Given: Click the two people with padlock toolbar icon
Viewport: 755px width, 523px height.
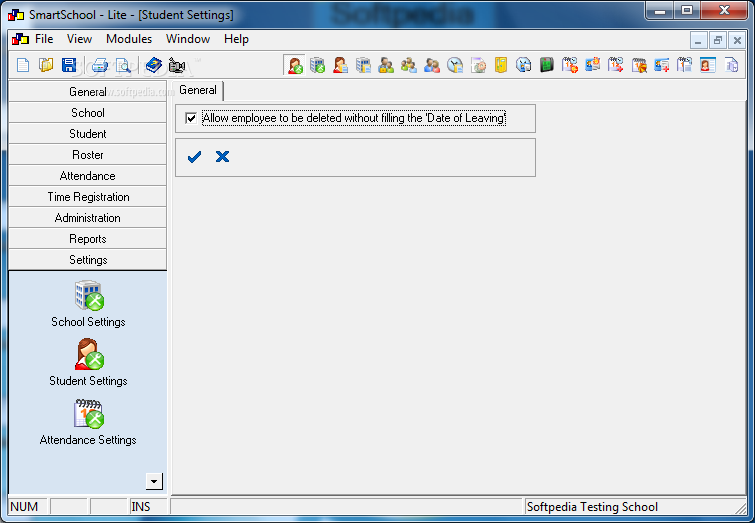Looking at the screenshot, I should (x=386, y=65).
